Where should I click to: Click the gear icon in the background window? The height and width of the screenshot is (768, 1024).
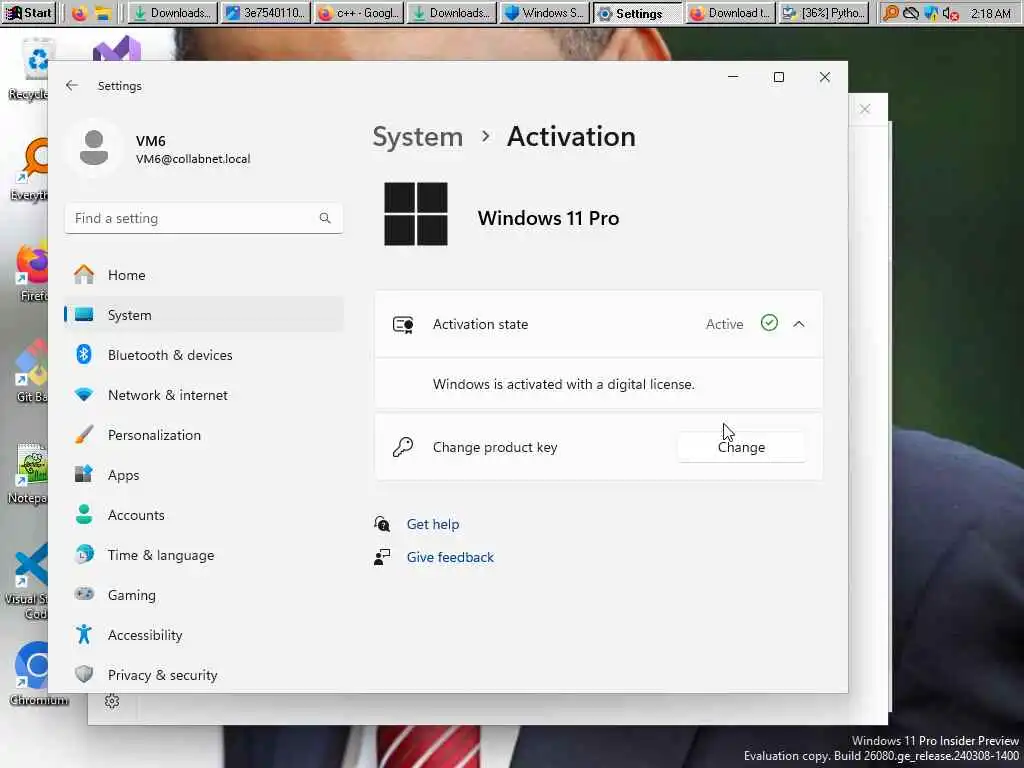112,701
